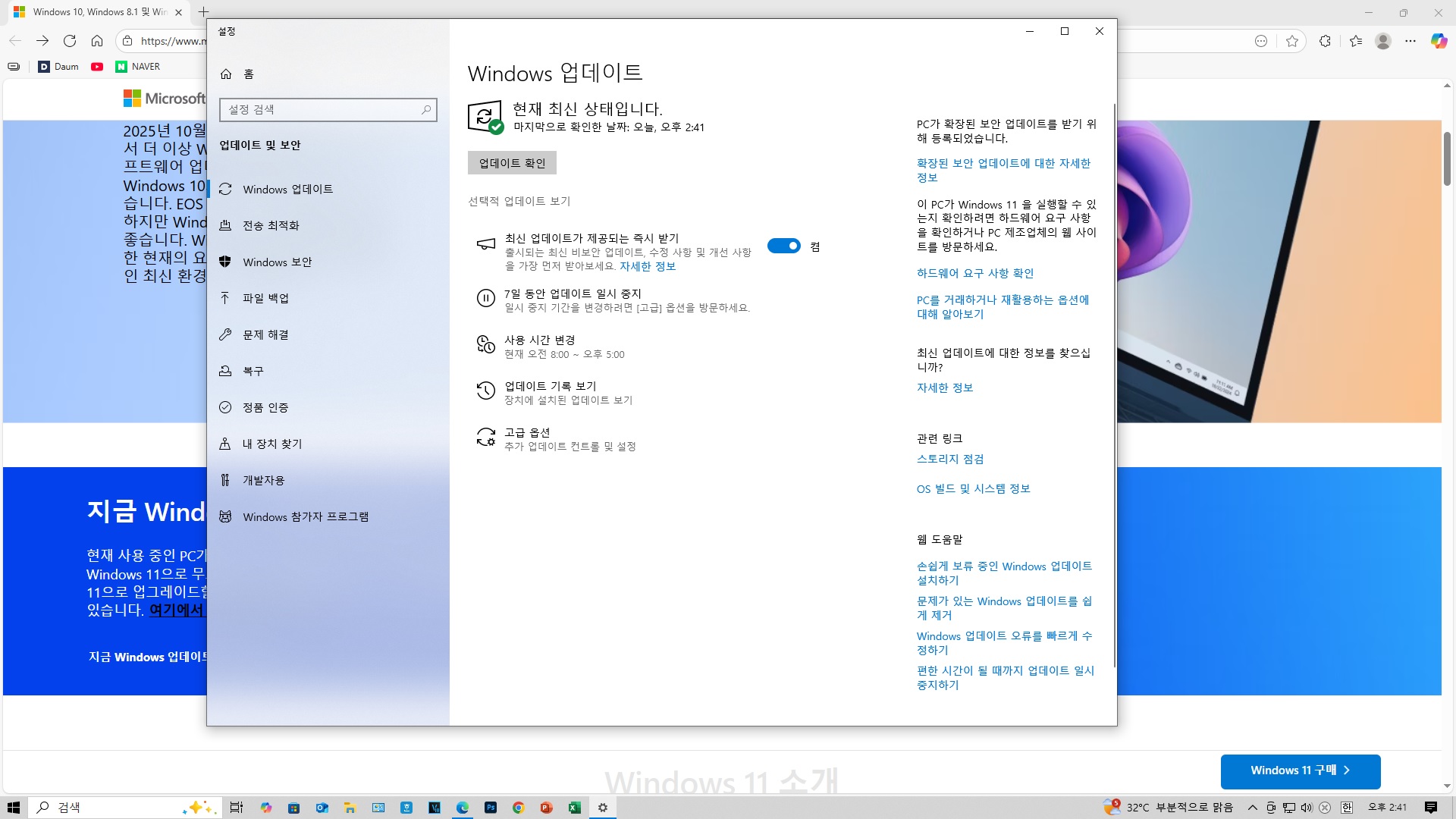Launch Excel from the taskbar
The image size is (1456, 819).
pyautogui.click(x=574, y=808)
